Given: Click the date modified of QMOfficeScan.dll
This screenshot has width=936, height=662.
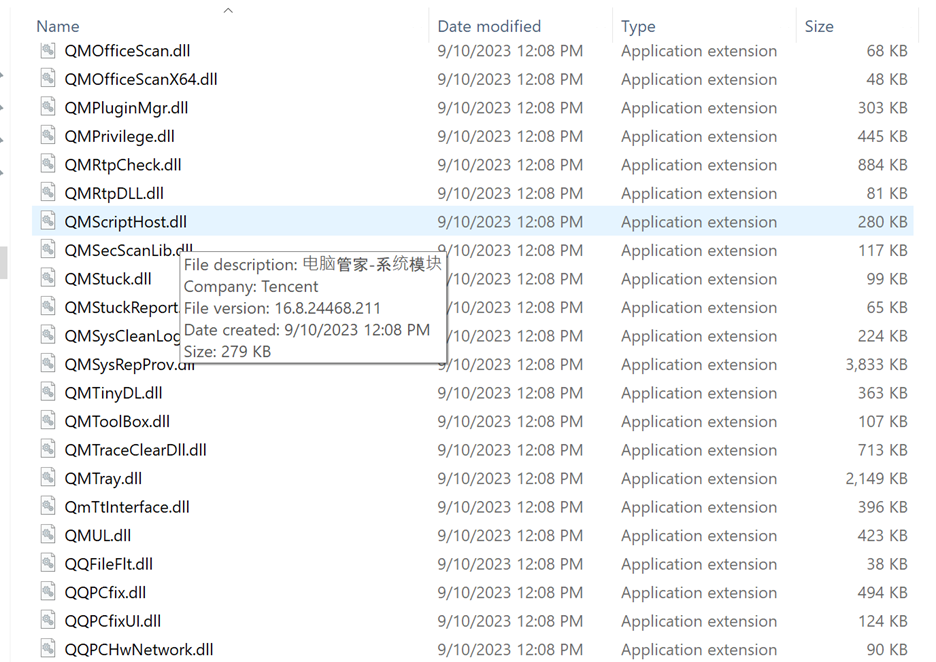Looking at the screenshot, I should point(510,51).
